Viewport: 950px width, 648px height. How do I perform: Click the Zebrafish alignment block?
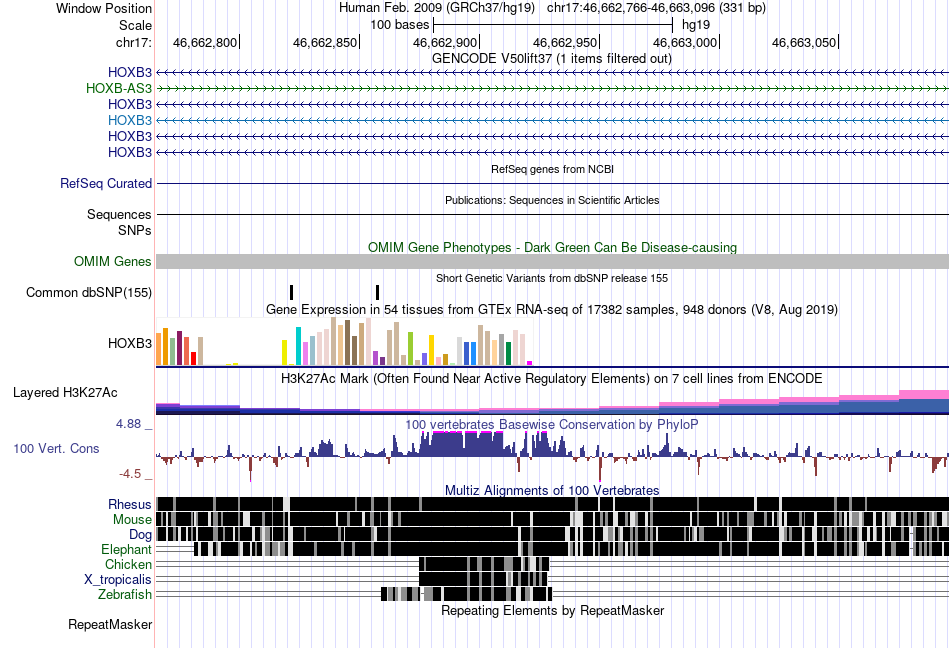467,594
